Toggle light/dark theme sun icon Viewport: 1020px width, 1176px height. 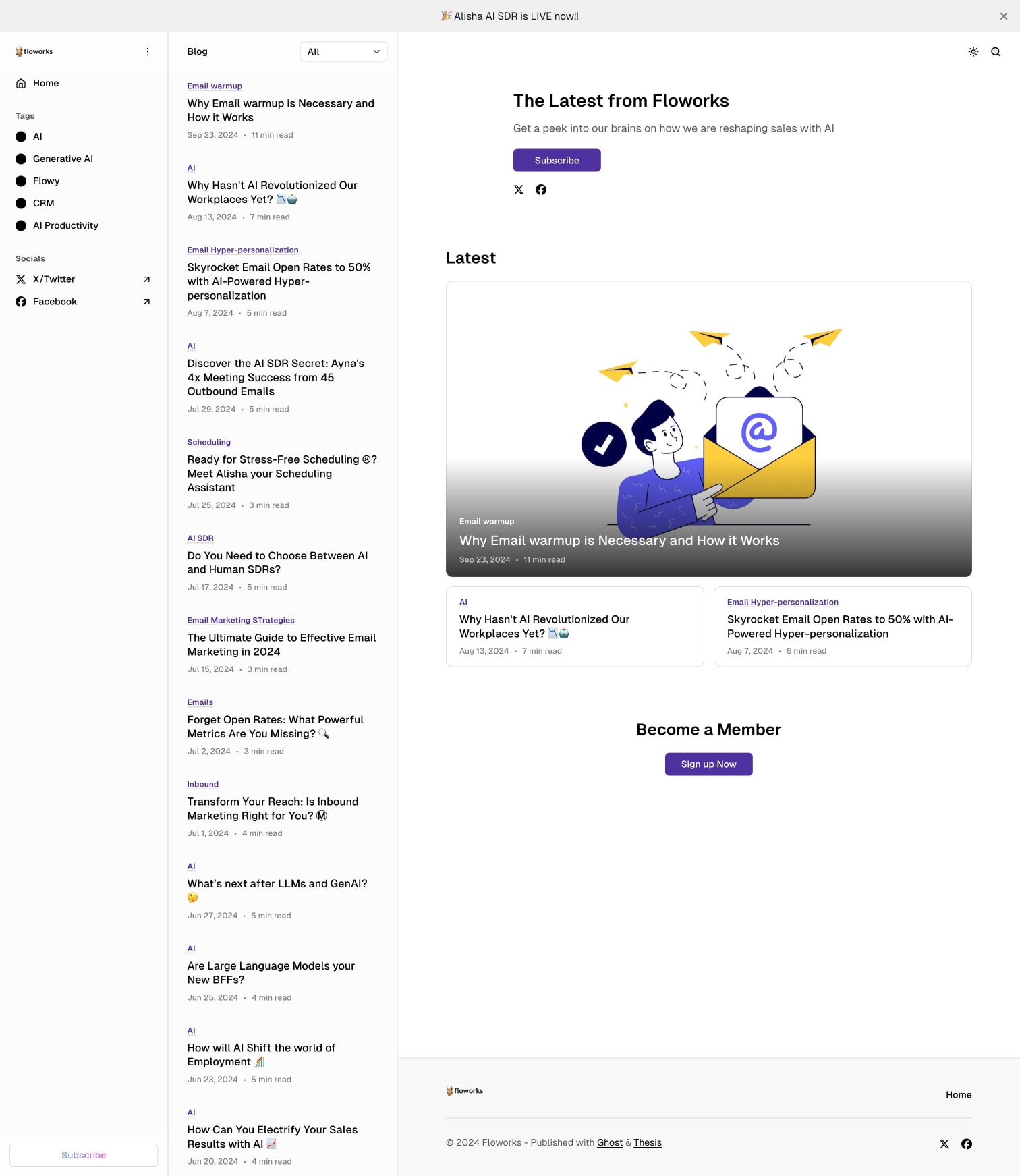[973, 51]
